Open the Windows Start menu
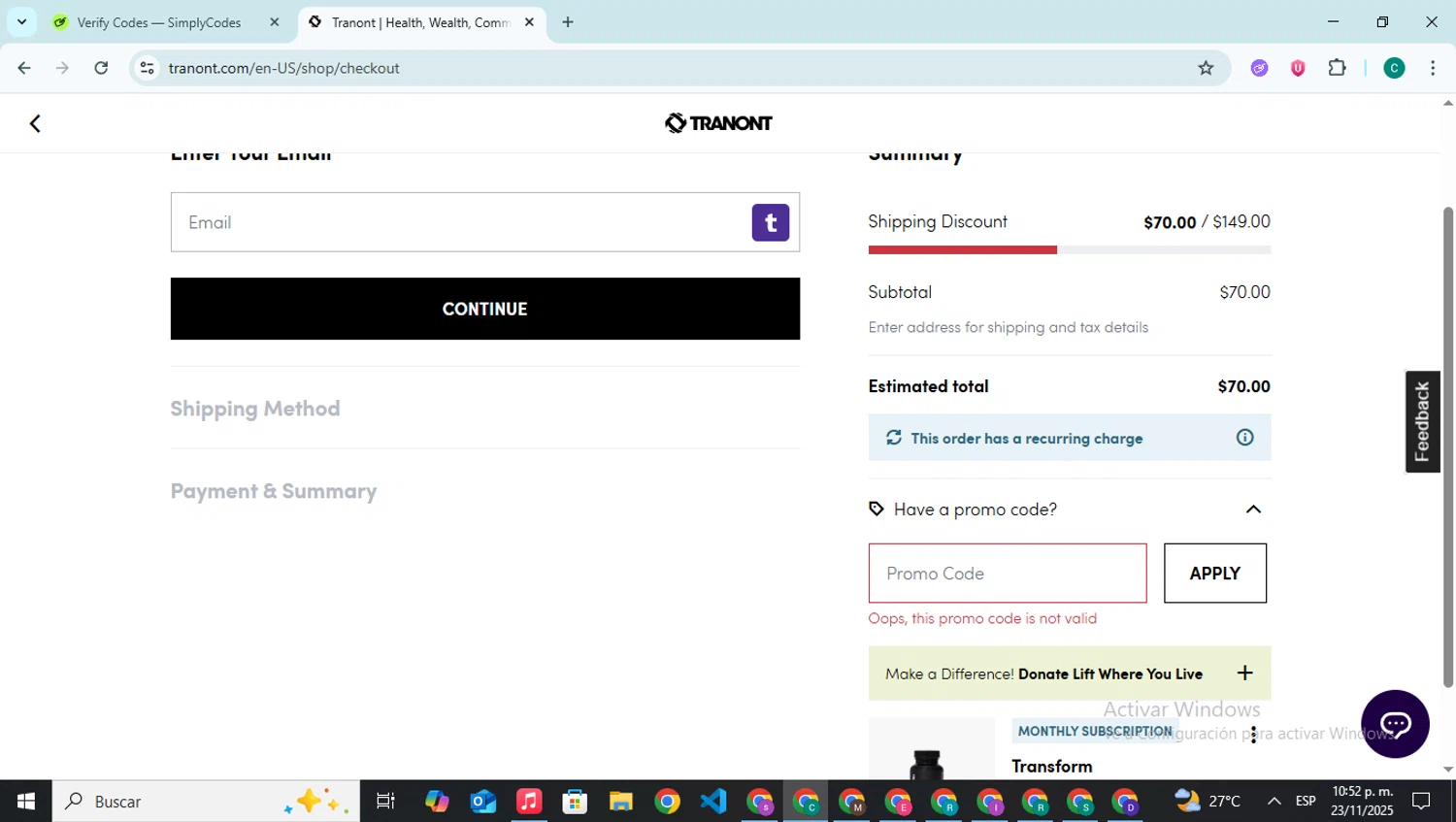 [x=26, y=802]
